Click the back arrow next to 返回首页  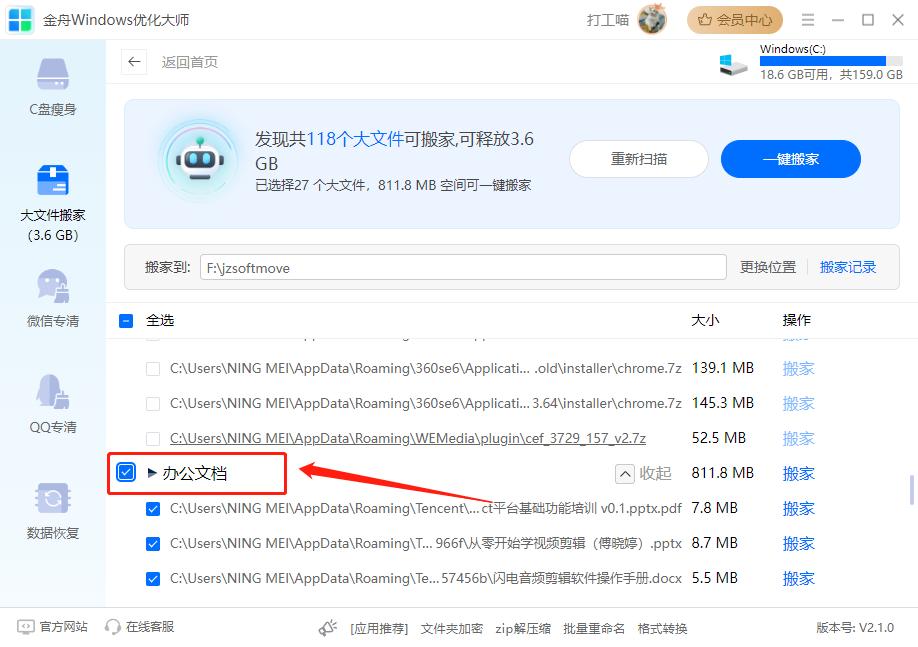point(134,62)
